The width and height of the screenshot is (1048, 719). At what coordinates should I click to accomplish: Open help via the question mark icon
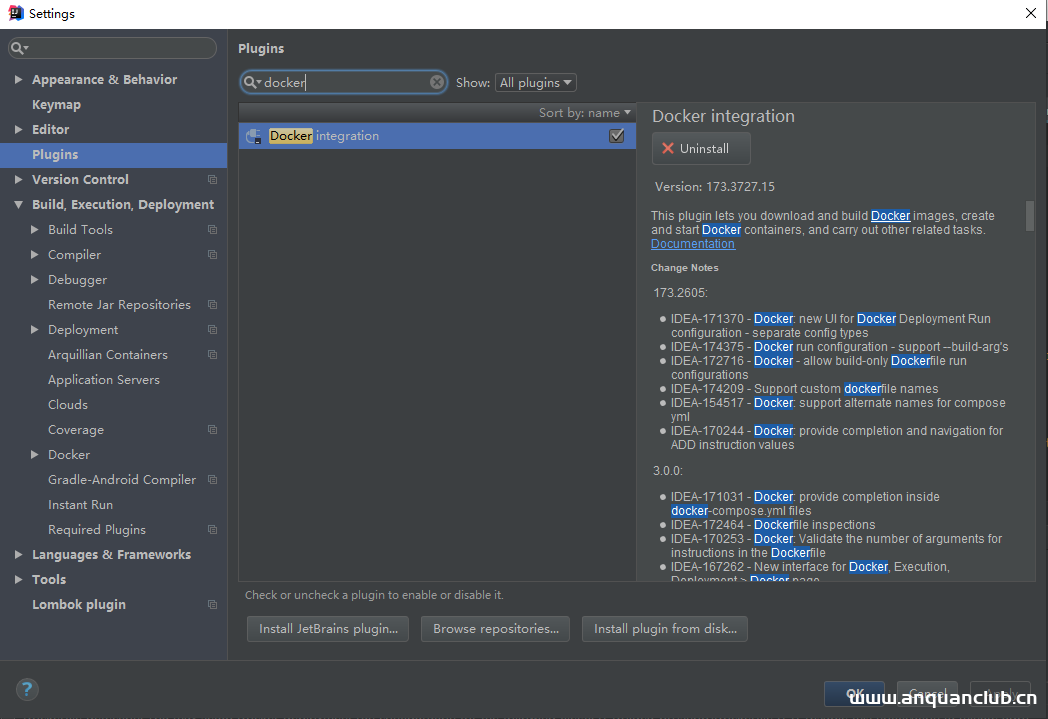[26, 689]
